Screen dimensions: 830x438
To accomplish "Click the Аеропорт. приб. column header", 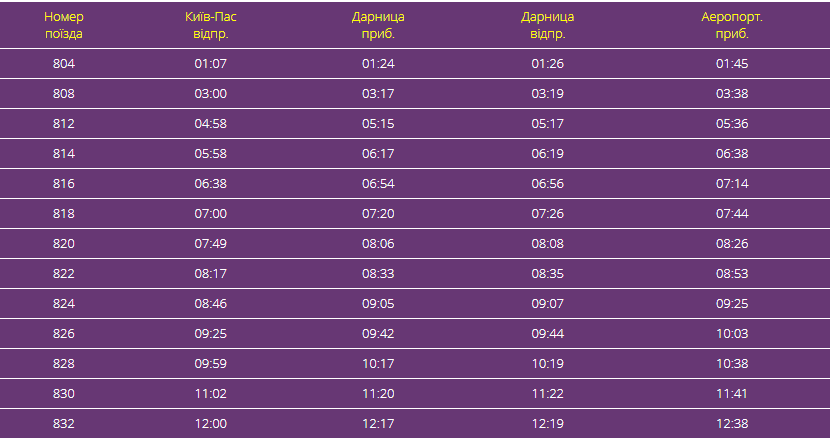I will point(732,25).
